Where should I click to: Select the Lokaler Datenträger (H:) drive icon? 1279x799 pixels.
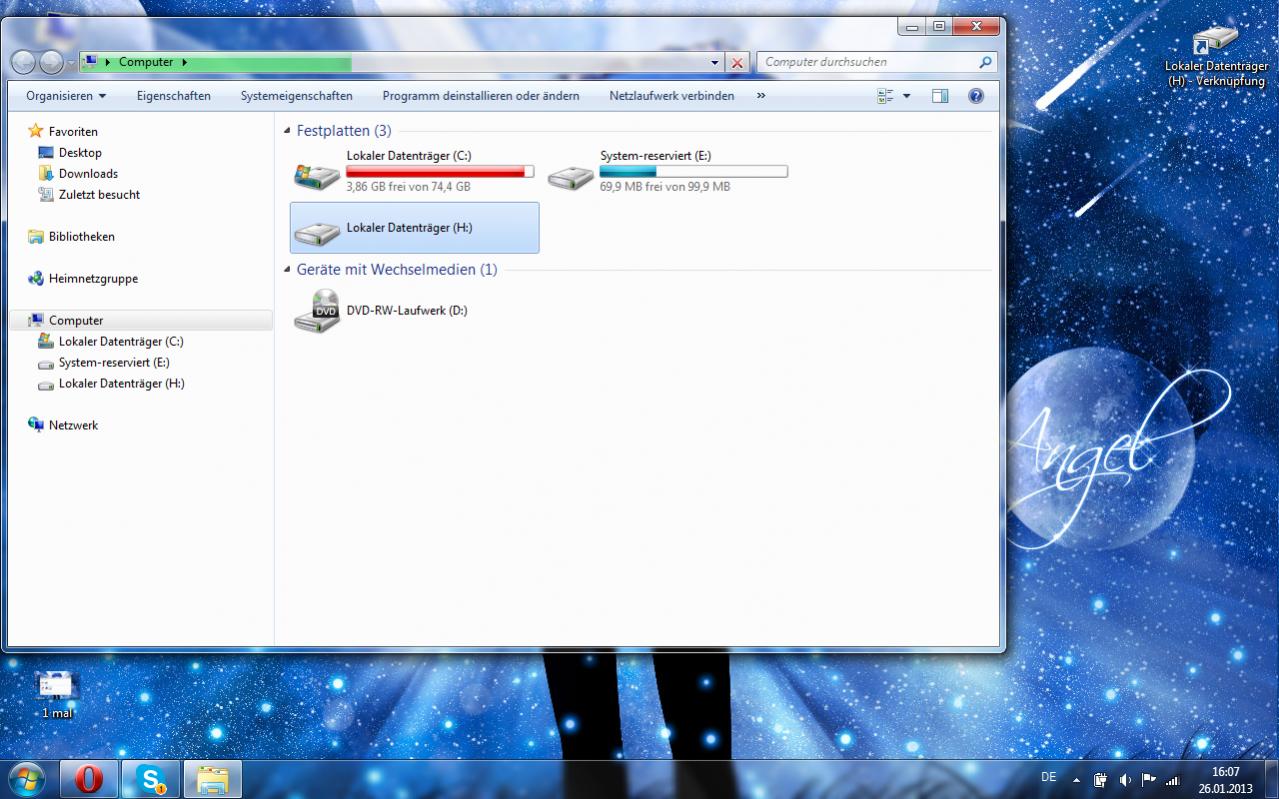pos(316,234)
